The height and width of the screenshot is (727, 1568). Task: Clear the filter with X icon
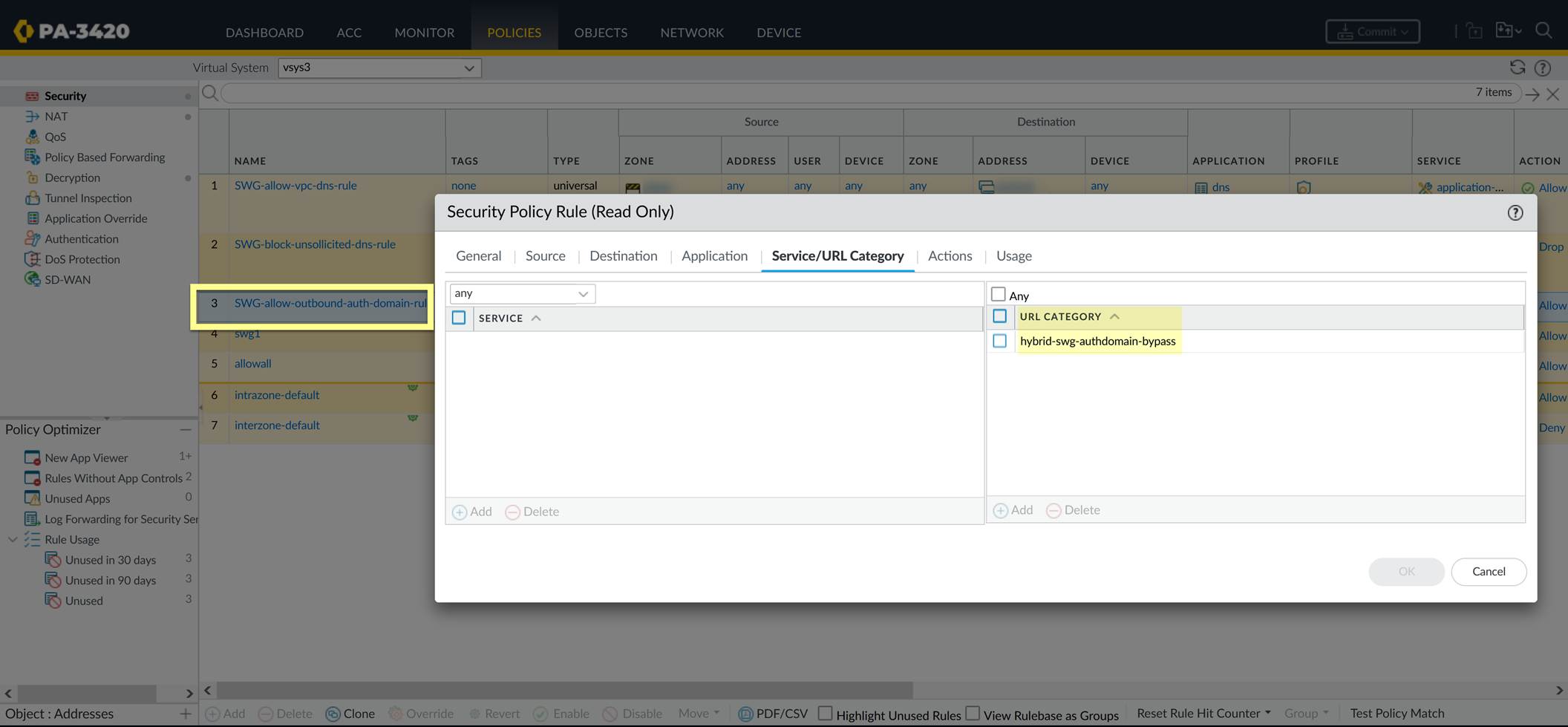(x=1552, y=94)
